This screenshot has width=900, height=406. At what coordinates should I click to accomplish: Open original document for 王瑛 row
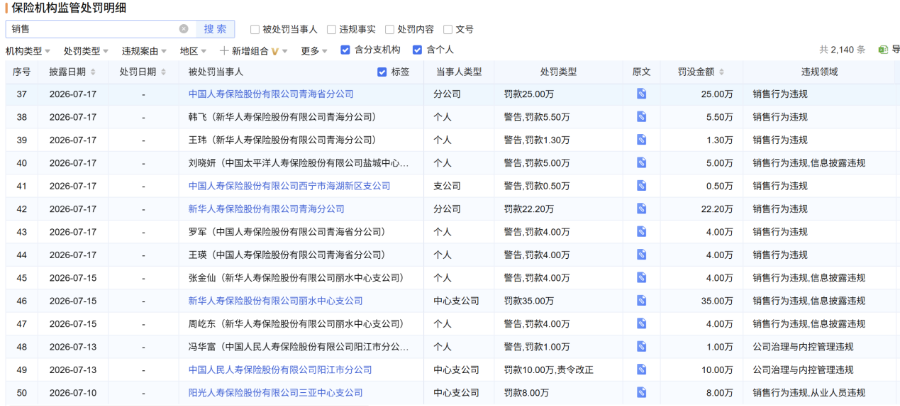[x=641, y=255]
